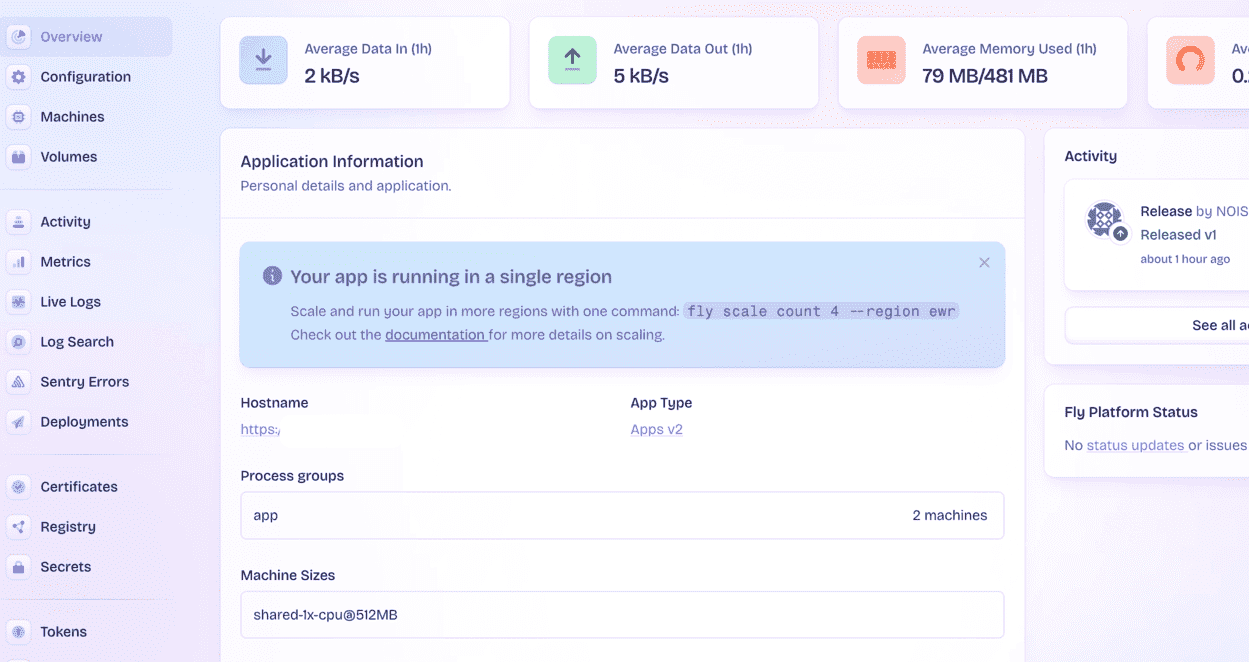Open Sentry Errors from the sidebar
The height and width of the screenshot is (662, 1249).
click(86, 382)
